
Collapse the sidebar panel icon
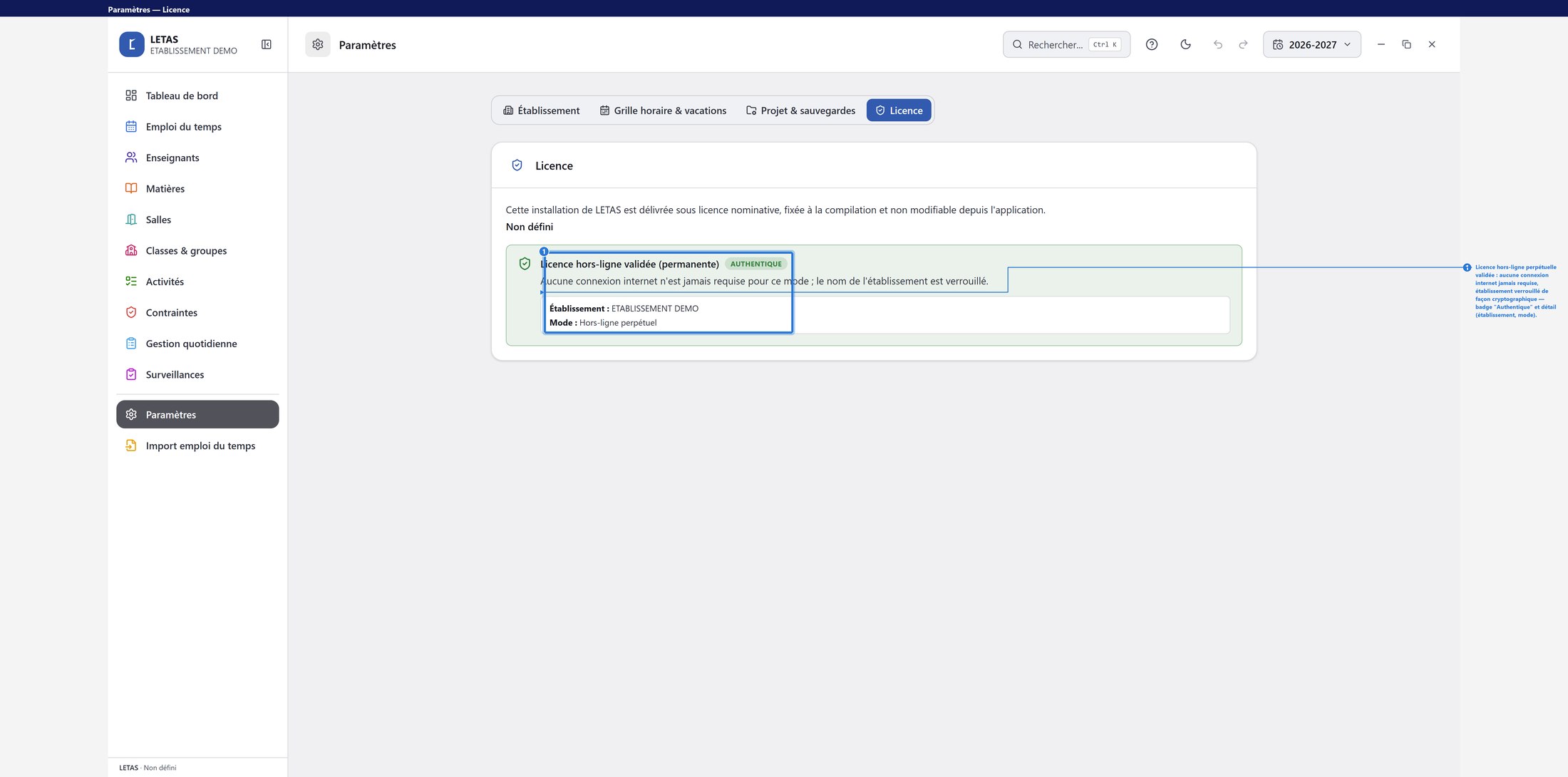coord(267,44)
